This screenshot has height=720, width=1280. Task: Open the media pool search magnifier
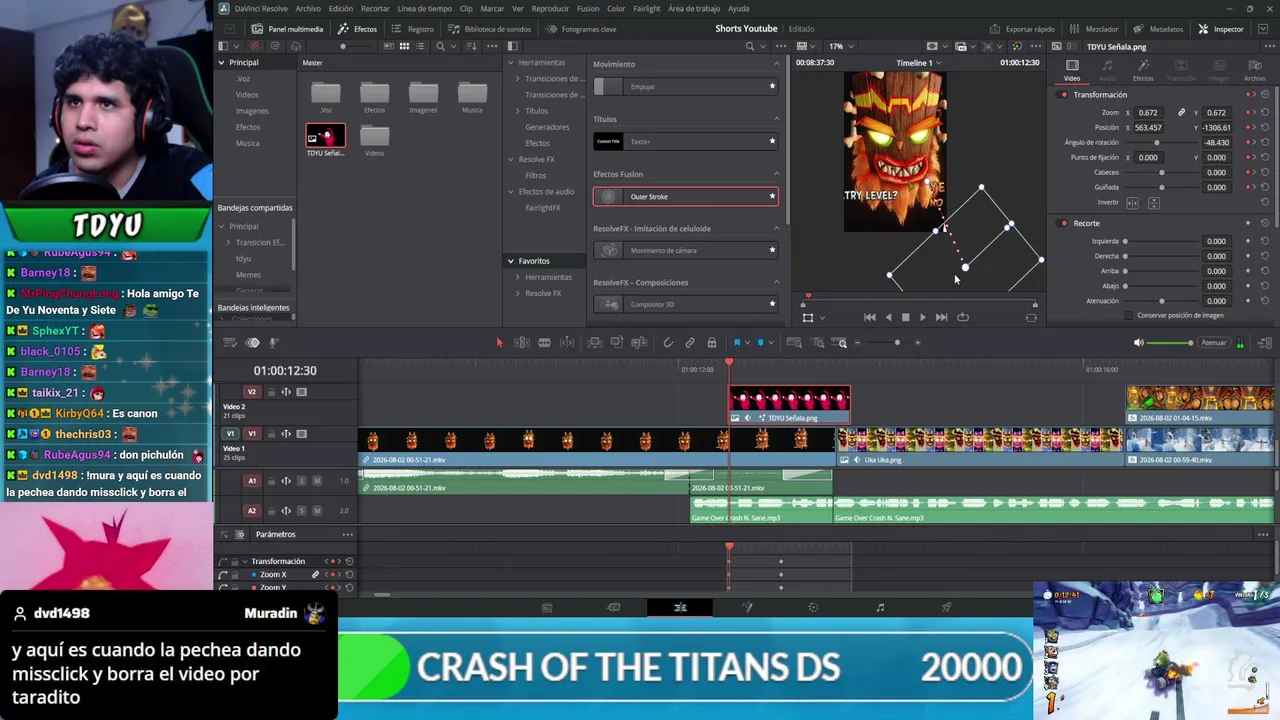pos(440,46)
